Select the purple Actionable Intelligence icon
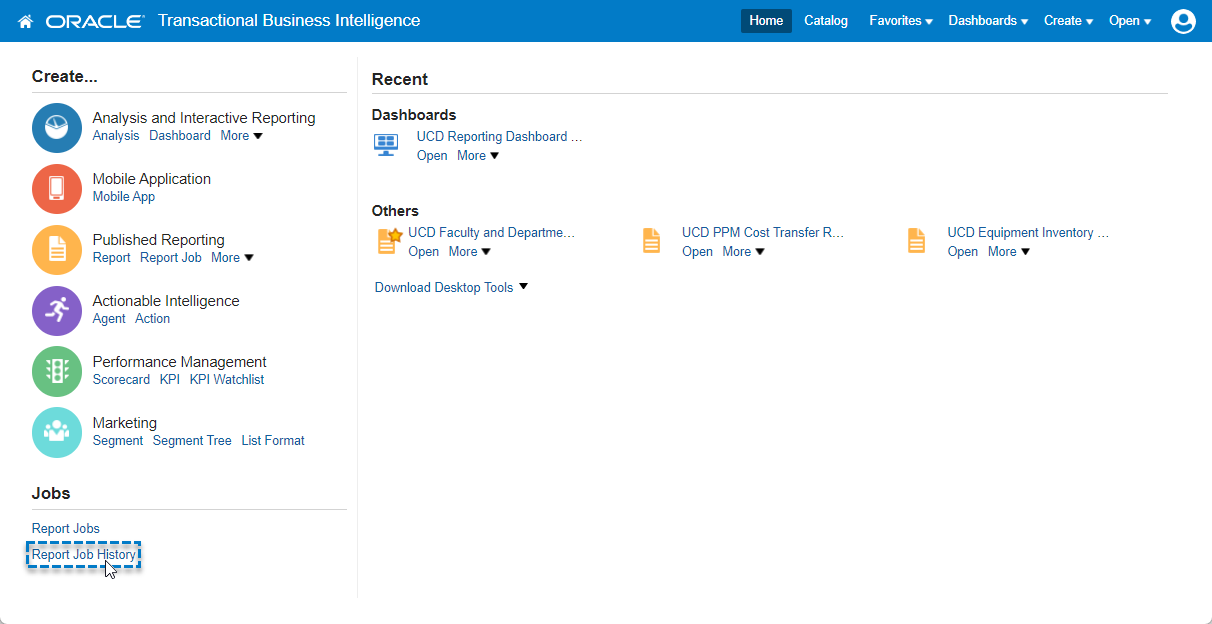Viewport: 1212px width, 624px height. click(57, 311)
